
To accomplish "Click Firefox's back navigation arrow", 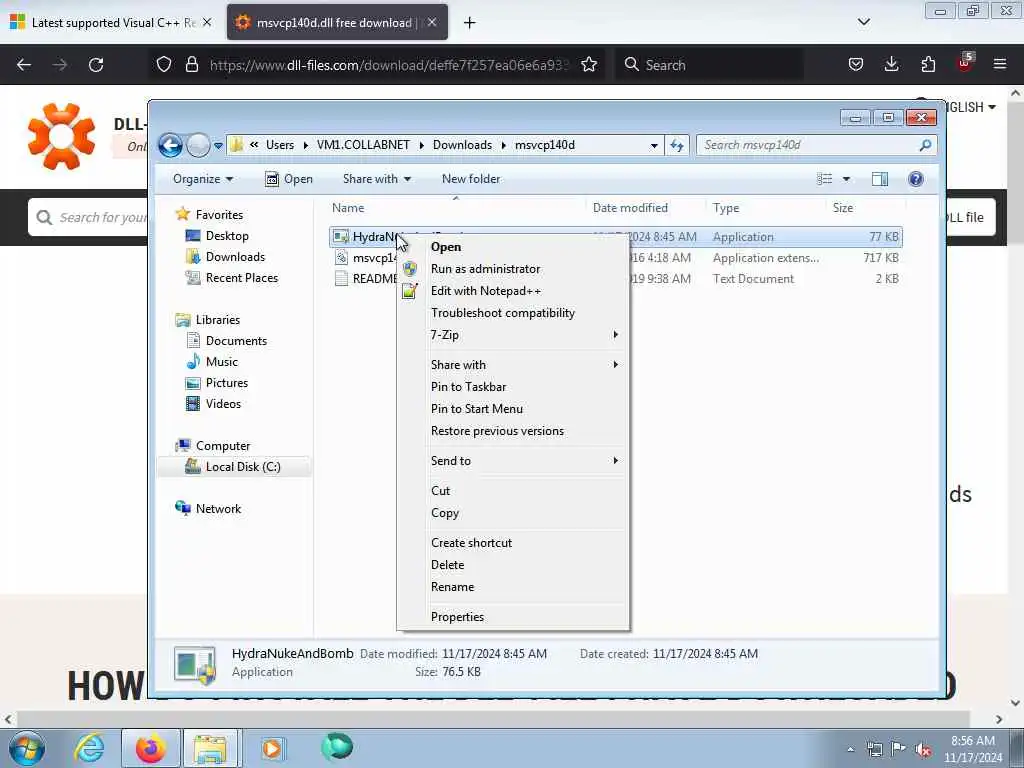I will [x=24, y=65].
